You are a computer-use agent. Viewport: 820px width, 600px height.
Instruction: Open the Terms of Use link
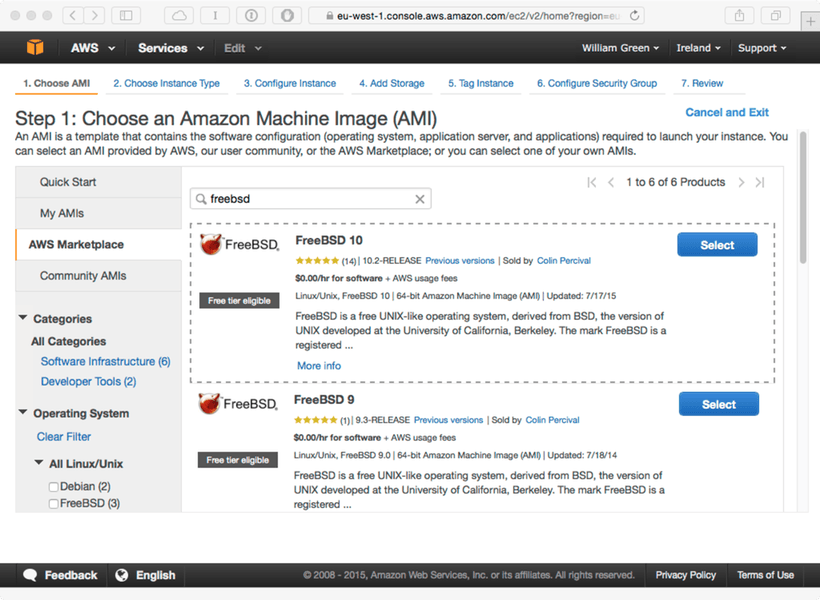pos(766,575)
